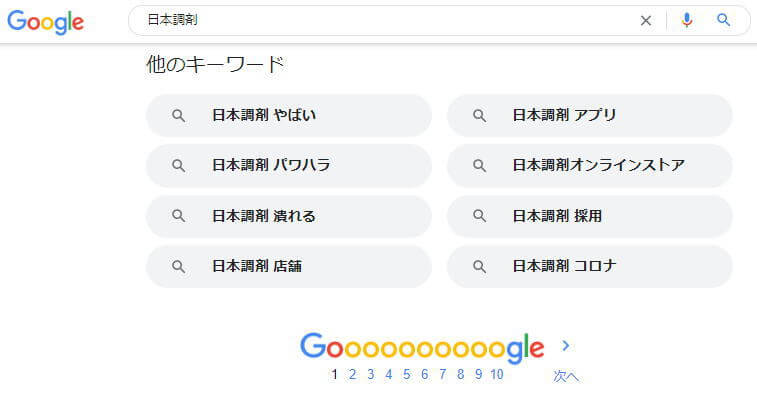This screenshot has height=406, width=757.
Task: Open results page 7
Action: tap(442, 375)
